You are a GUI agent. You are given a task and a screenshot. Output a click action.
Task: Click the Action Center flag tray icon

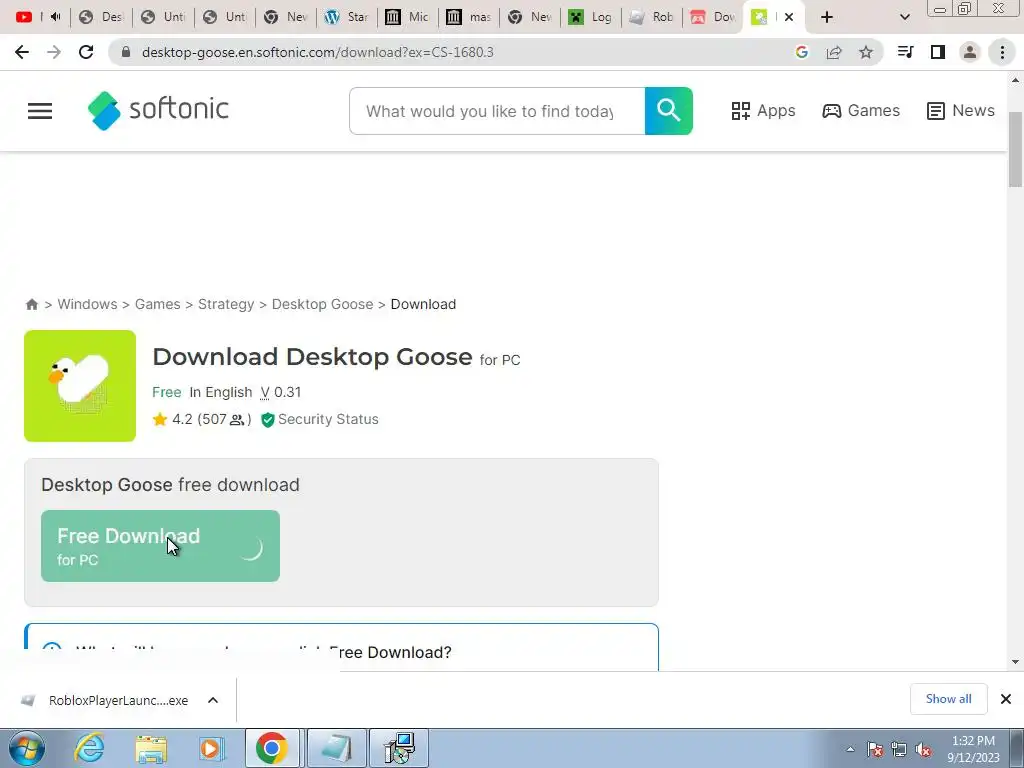(874, 750)
